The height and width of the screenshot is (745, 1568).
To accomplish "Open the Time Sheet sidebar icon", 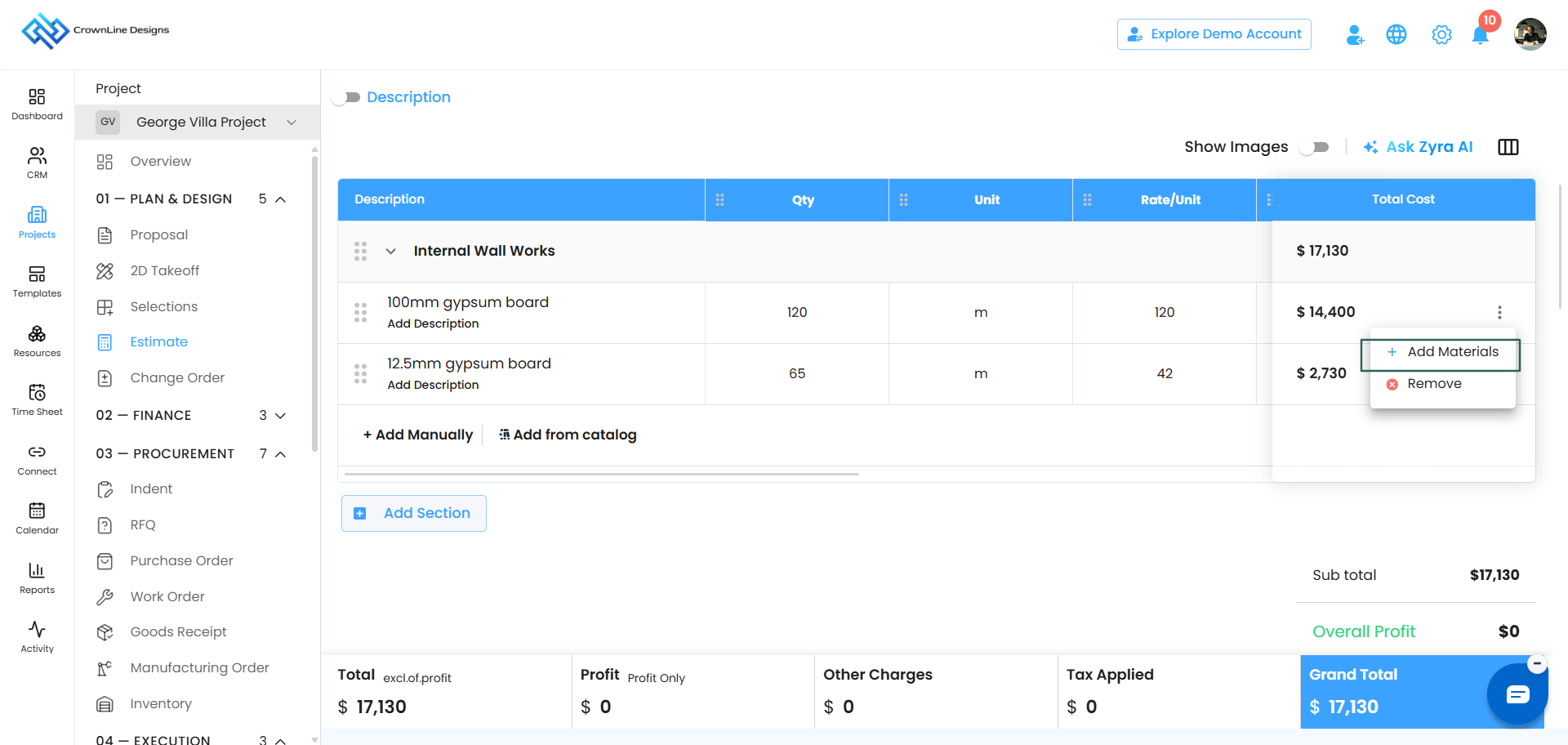I will coord(38,399).
